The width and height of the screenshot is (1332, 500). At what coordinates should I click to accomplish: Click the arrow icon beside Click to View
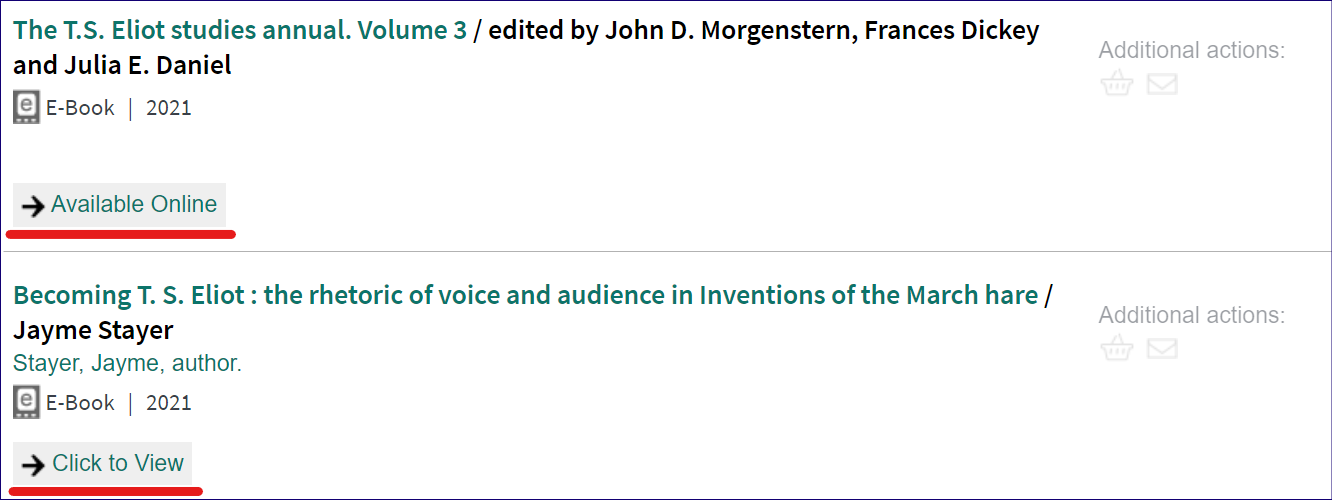(x=34, y=465)
